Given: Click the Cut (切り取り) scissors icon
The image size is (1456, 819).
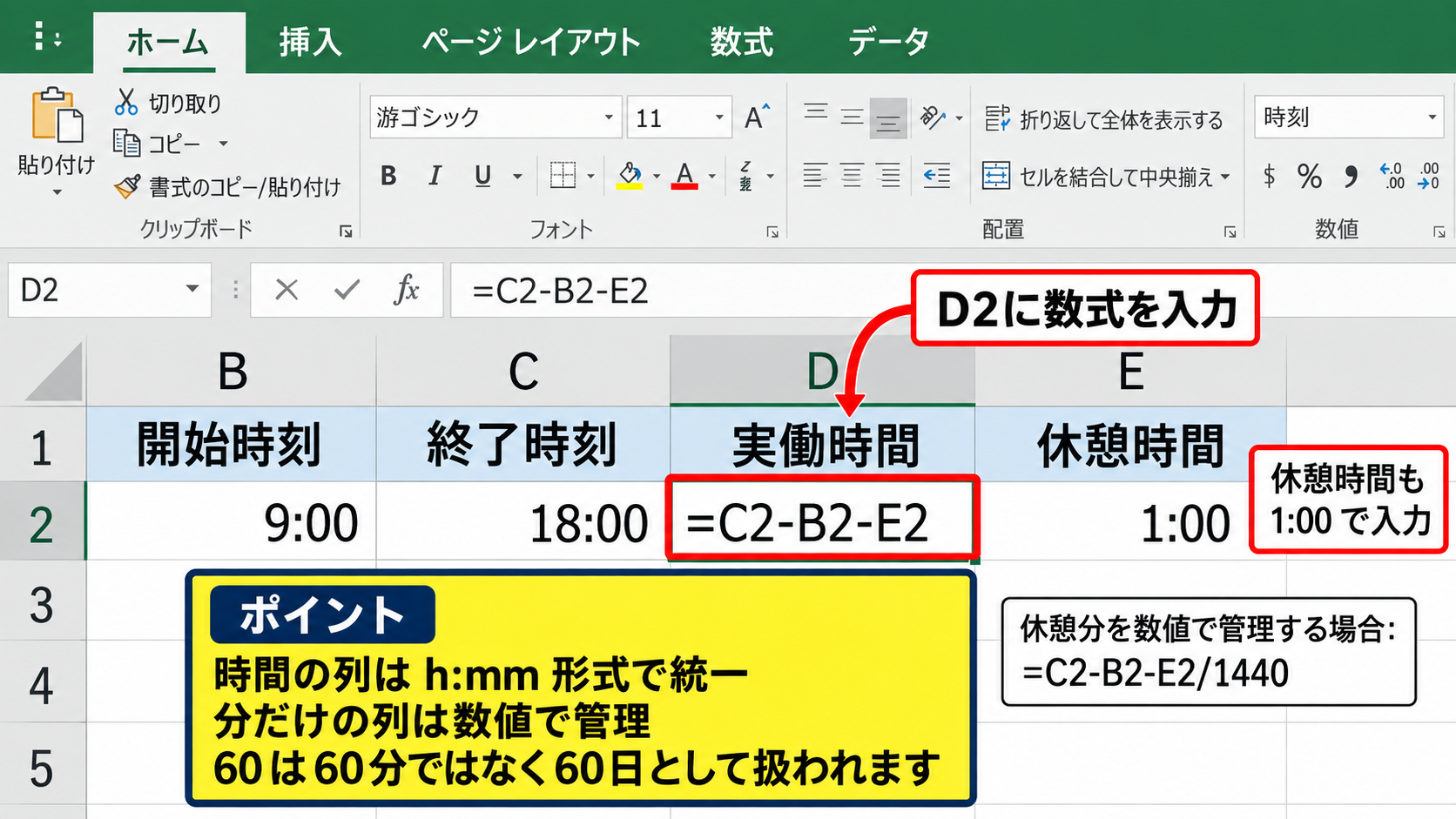Looking at the screenshot, I should [x=126, y=103].
